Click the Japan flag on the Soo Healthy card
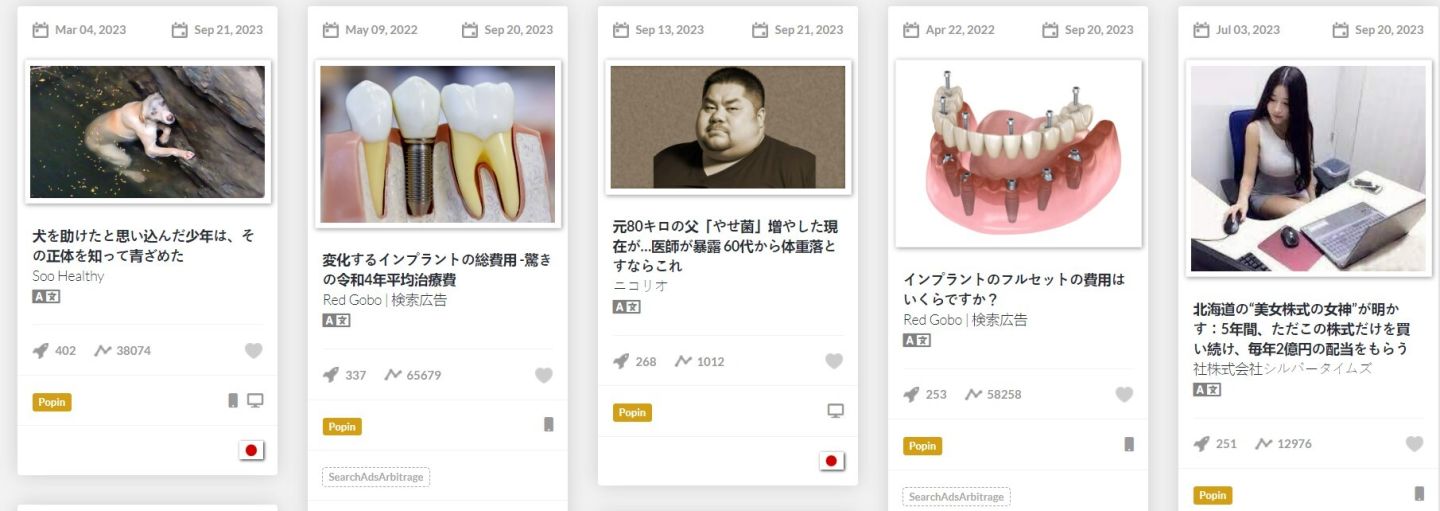 pos(251,450)
